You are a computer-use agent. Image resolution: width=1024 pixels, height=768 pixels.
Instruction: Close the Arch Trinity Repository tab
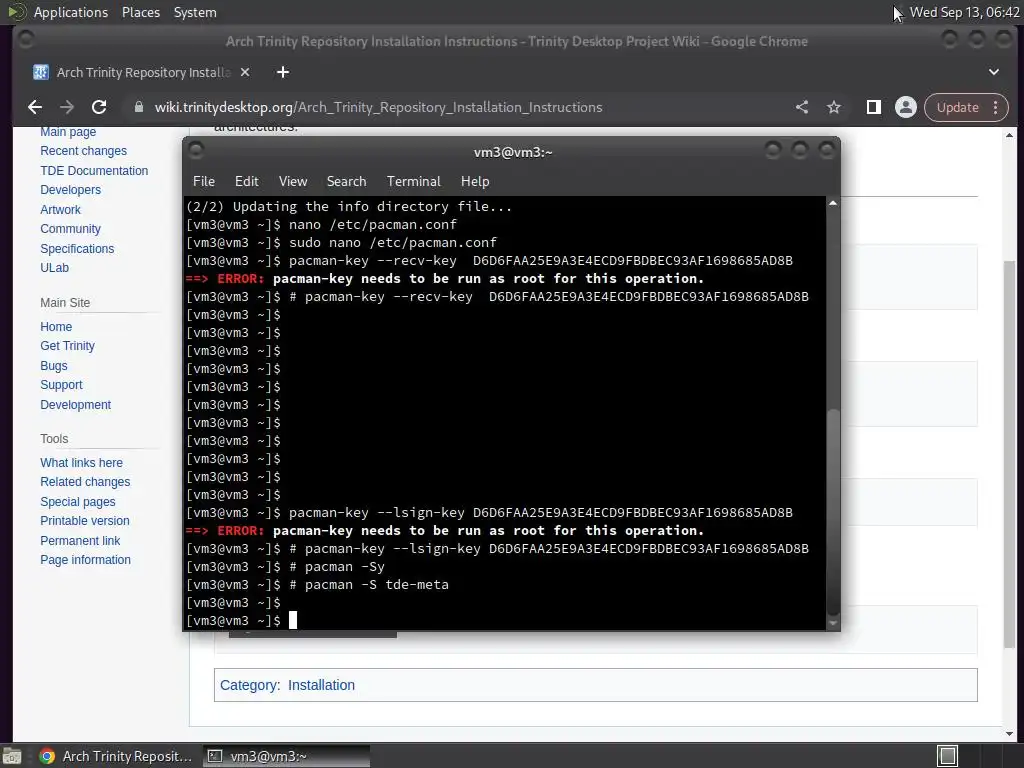coord(245,72)
